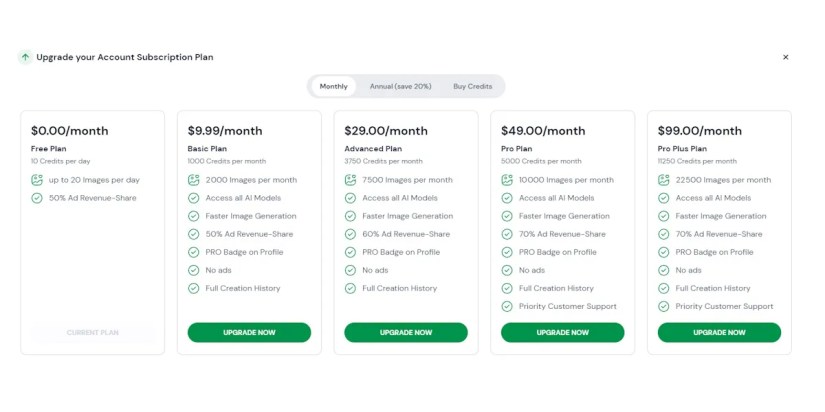Click the green upgrade arrow icon
Image resolution: width=825 pixels, height=412 pixels.
point(25,57)
